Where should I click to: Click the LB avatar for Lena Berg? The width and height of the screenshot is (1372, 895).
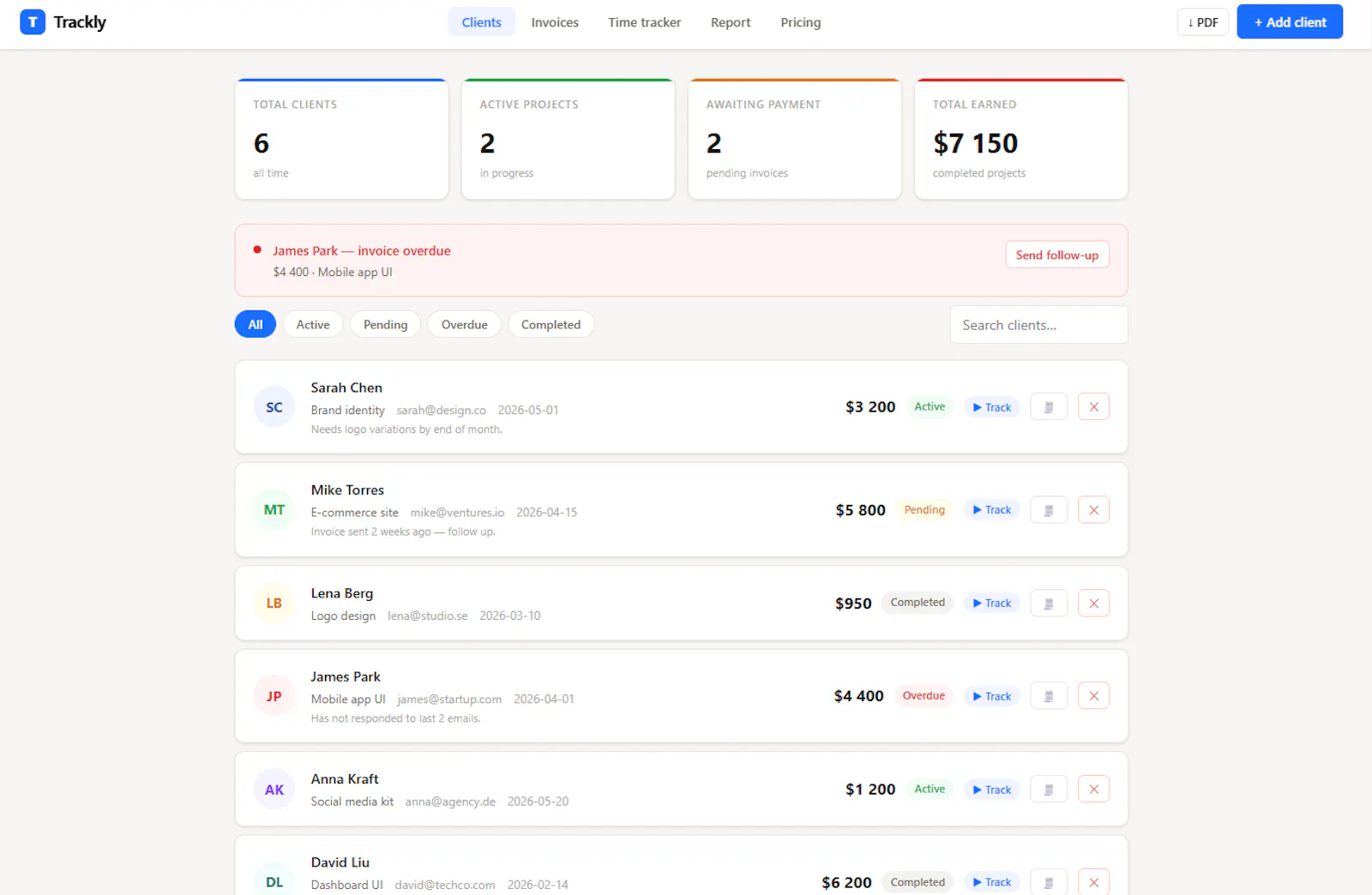click(274, 604)
